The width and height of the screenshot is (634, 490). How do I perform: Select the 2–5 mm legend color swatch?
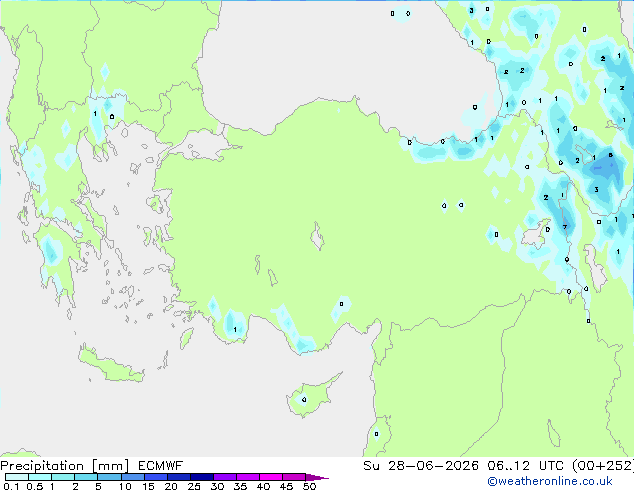click(x=86, y=477)
